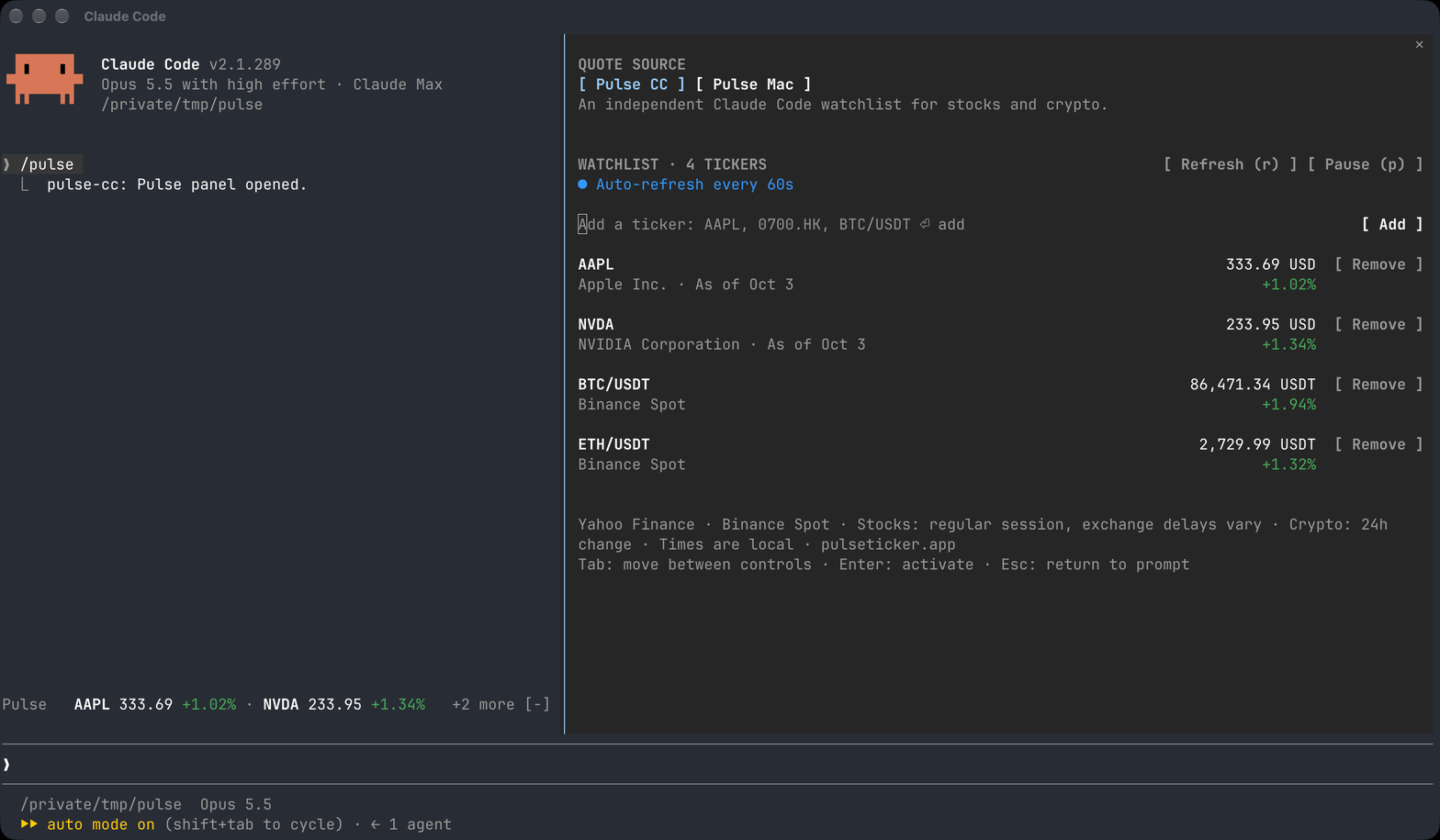The height and width of the screenshot is (840, 1440).
Task: Click 'auto mode on' status text
Action: click(101, 824)
